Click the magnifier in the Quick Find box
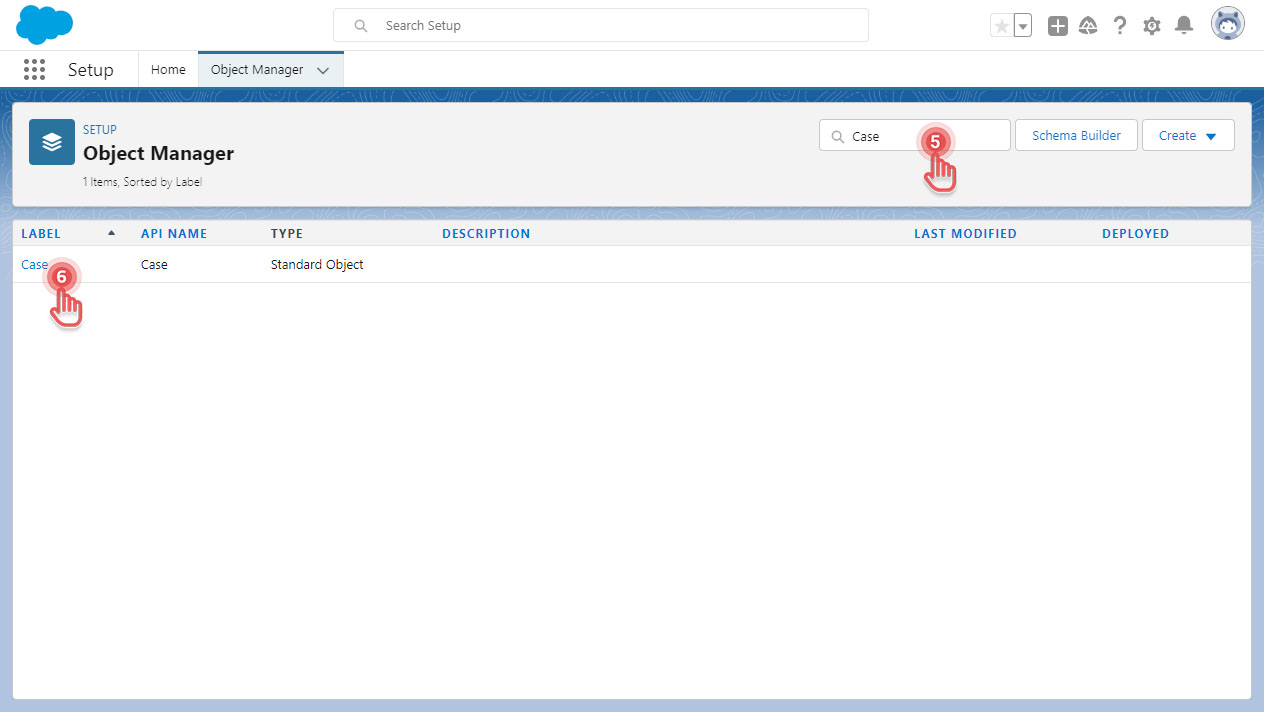 [x=836, y=135]
